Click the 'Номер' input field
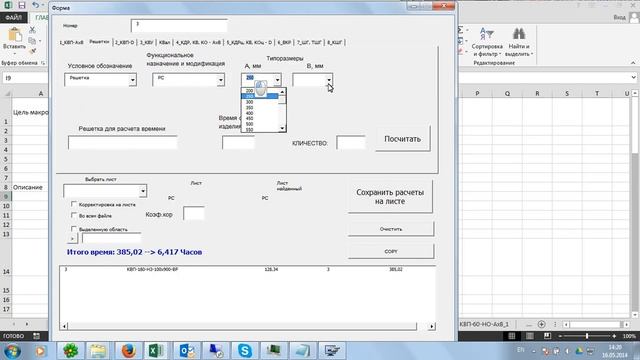Viewport: 640px width, 360px height. [179, 25]
